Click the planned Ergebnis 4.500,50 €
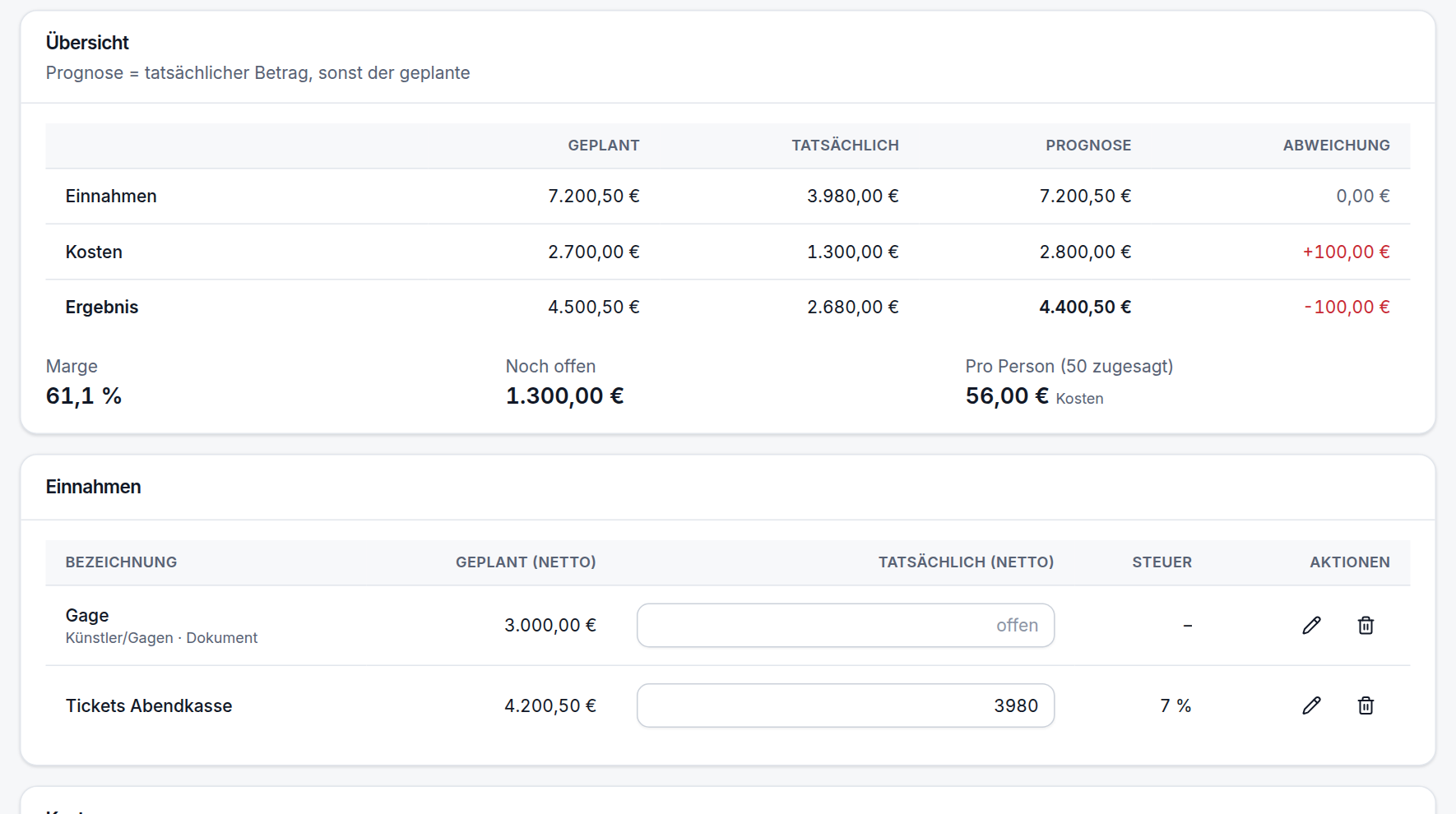The image size is (1456, 814). click(x=594, y=308)
